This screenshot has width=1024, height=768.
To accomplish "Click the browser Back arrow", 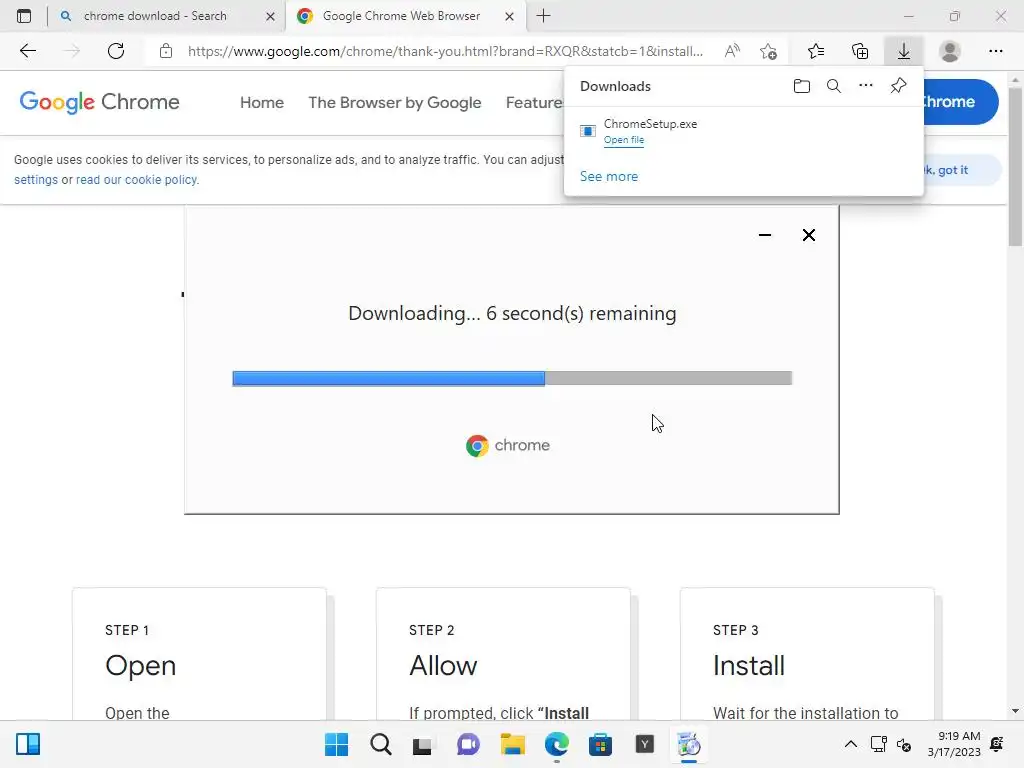I will pos(27,51).
